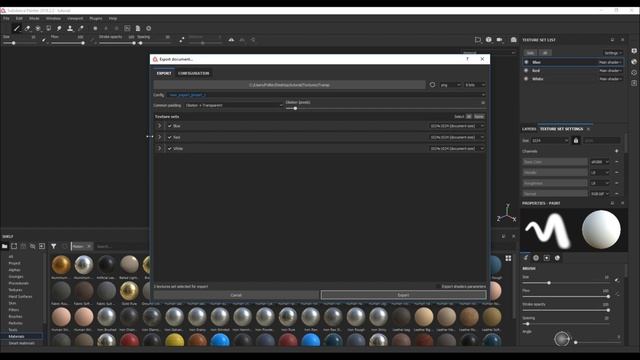Image resolution: width=640 pixels, height=360 pixels.
Task: Enable the Export shaders parameters checkbox
Action: (438, 287)
